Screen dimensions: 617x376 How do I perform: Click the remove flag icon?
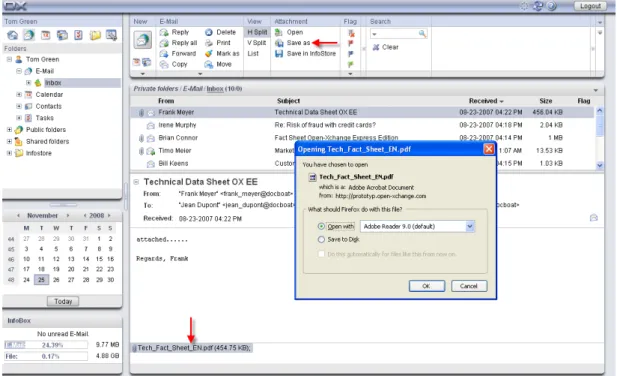click(x=351, y=33)
